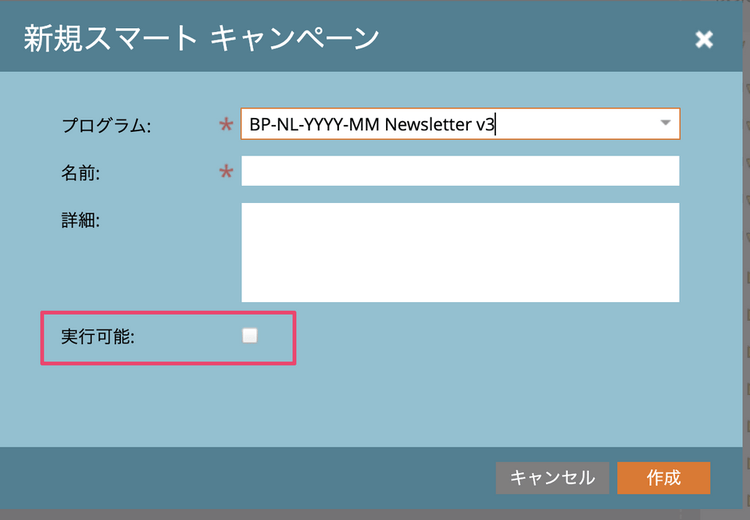
Task: Expand the プログラム dropdown arrow
Action: click(x=665, y=123)
